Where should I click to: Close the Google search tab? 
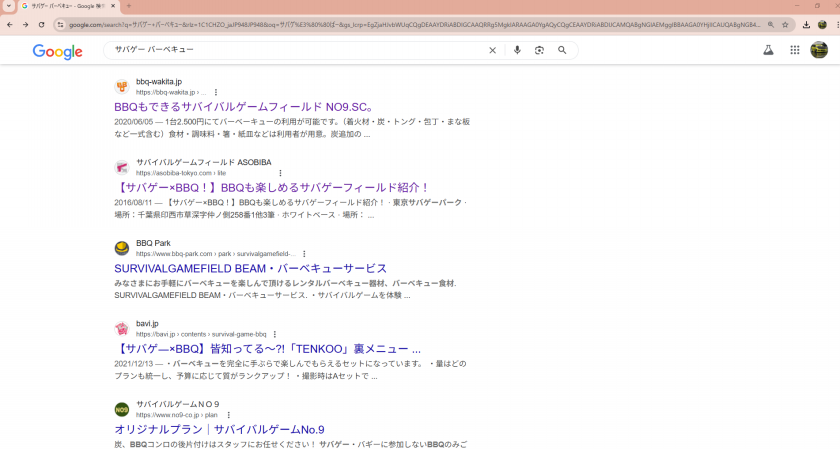coord(113,6)
